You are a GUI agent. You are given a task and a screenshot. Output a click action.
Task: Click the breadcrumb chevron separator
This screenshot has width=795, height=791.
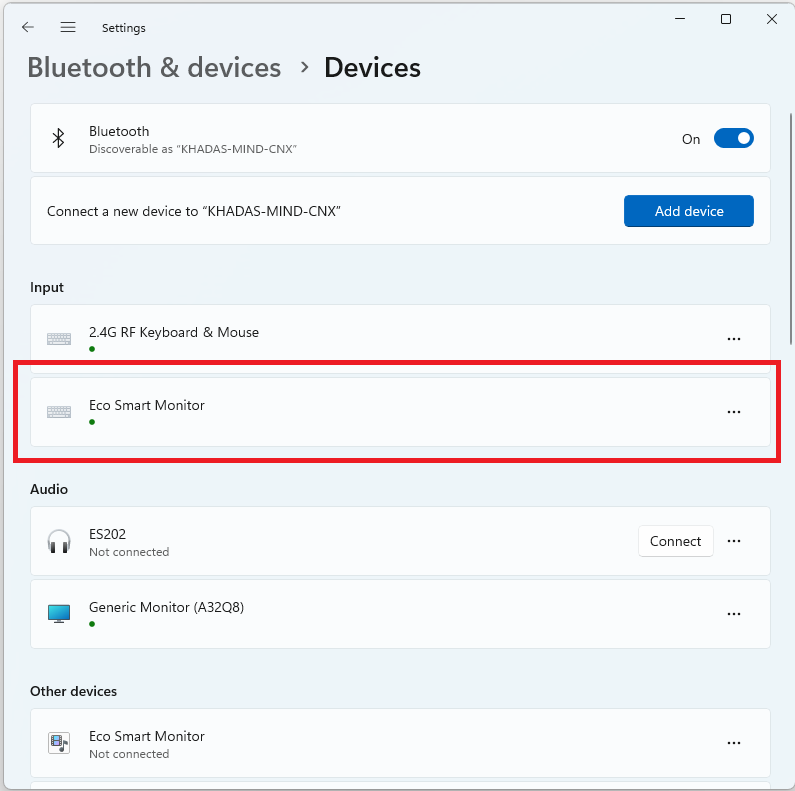[304, 67]
